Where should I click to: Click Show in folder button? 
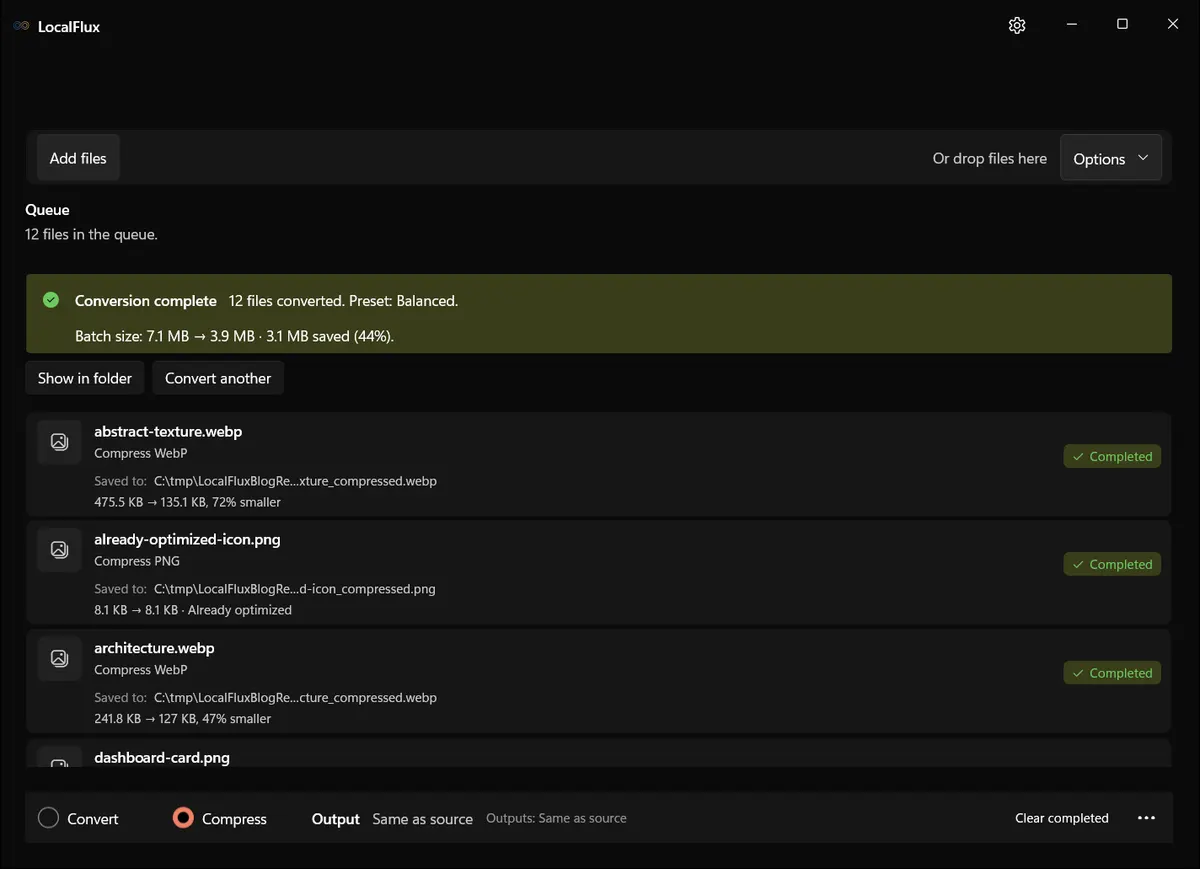[85, 378]
